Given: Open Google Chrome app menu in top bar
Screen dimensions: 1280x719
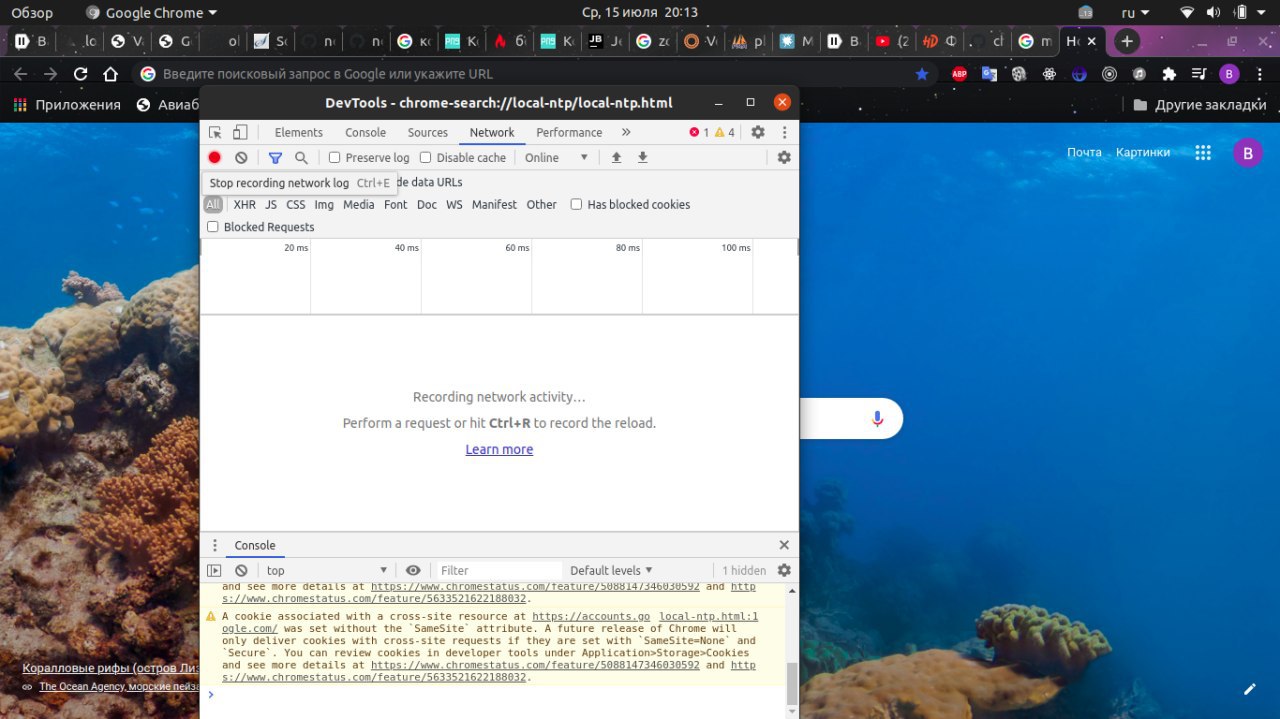Looking at the screenshot, I should (x=152, y=13).
